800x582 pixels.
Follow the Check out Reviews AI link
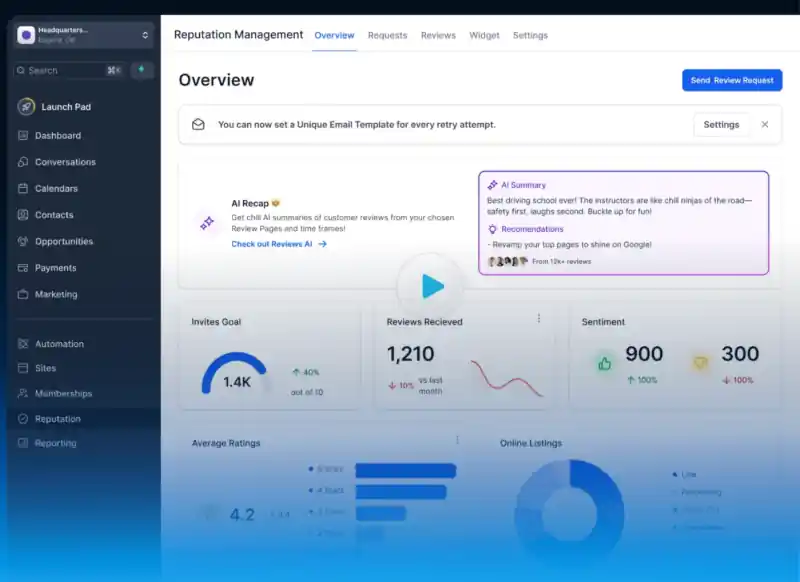click(x=279, y=244)
